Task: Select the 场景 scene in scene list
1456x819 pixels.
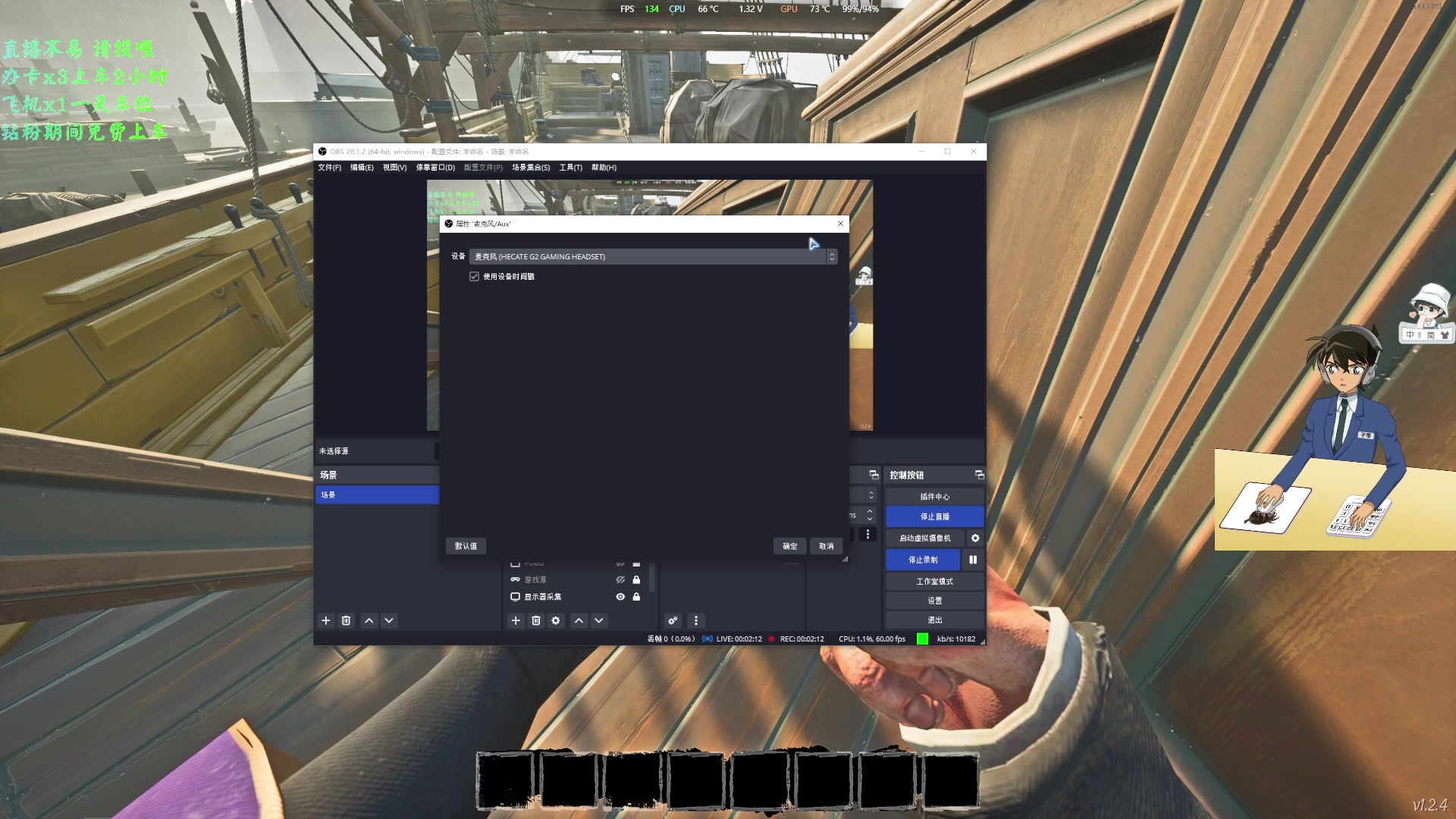Action: click(377, 494)
